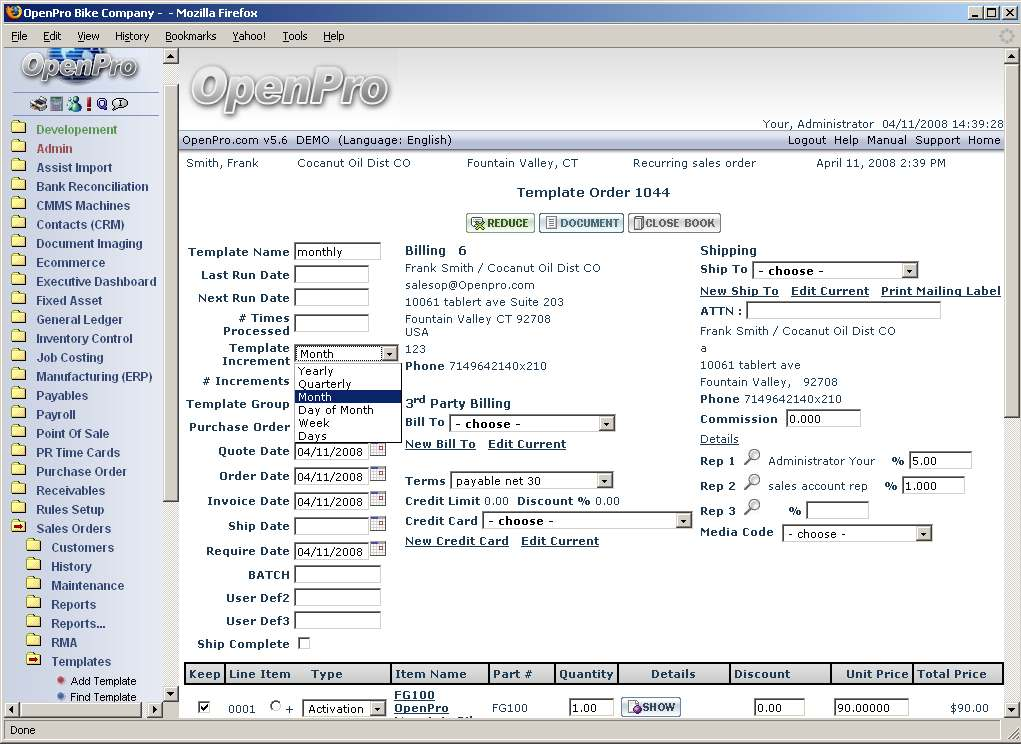
Task: Open the Bookmarks menu in Firefox
Action: (190, 36)
